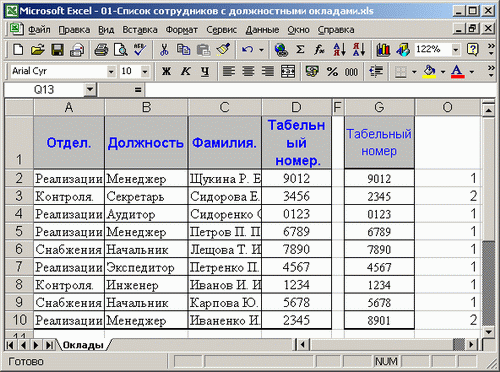
Task: Sort descending Я-А icon
Action: (359, 50)
